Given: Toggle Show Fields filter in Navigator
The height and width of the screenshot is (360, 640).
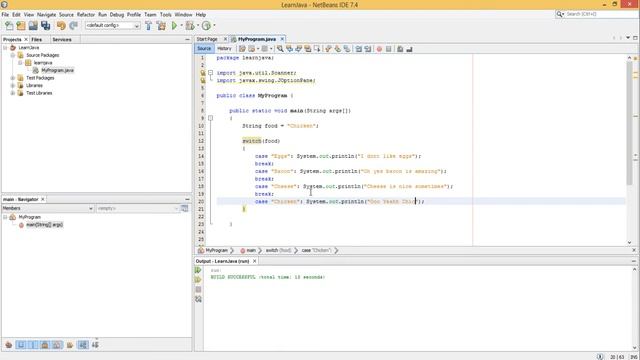Looking at the screenshot, I should [21, 345].
